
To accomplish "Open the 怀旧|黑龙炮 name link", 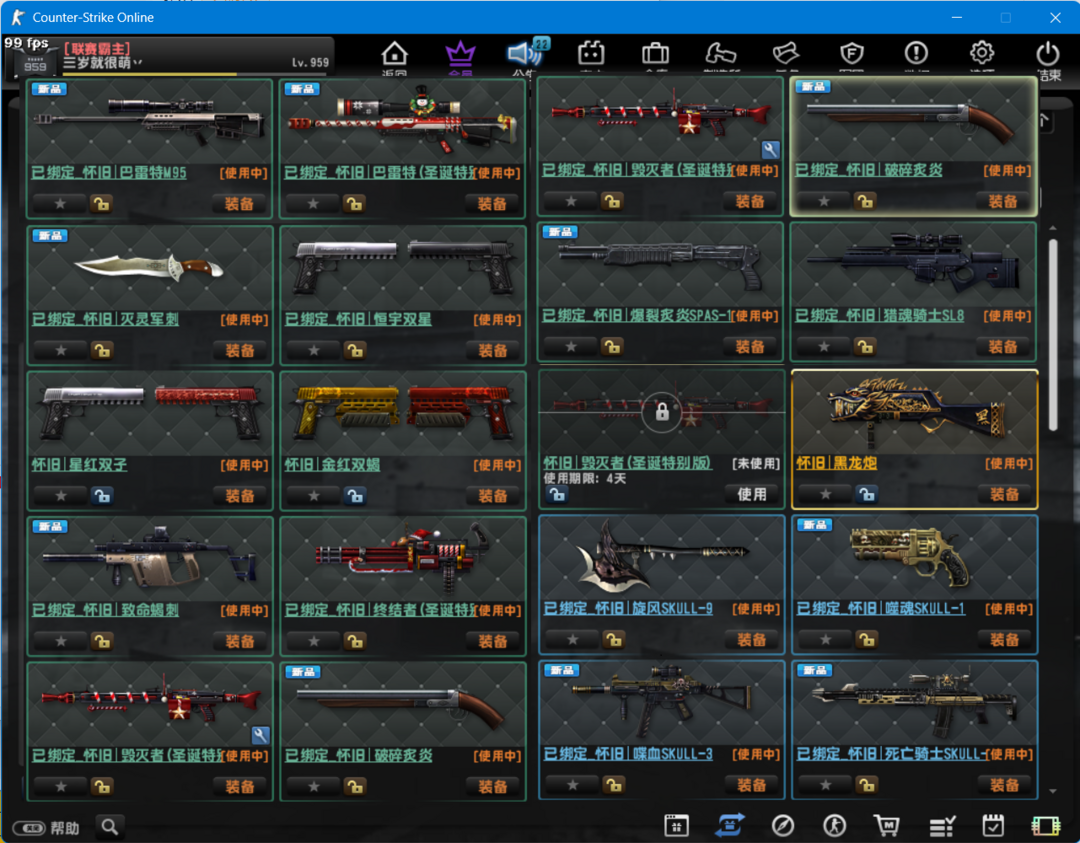I will tap(837, 463).
